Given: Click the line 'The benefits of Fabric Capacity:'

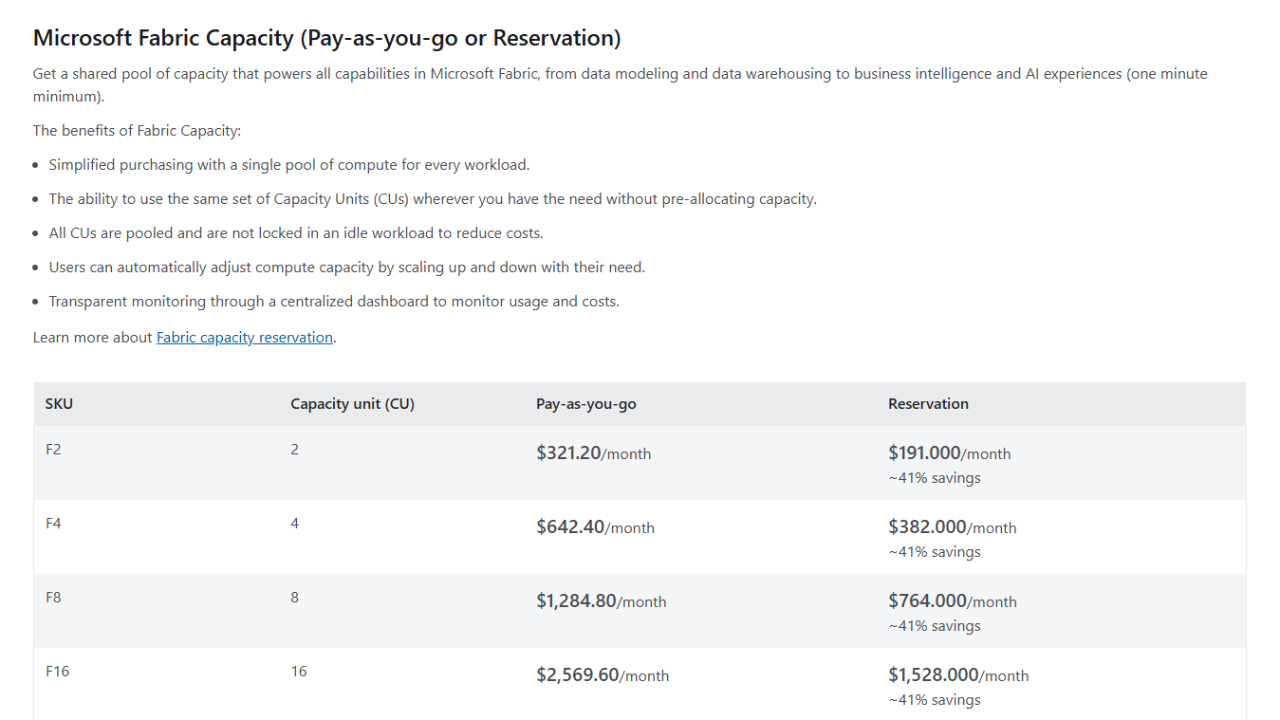Looking at the screenshot, I should coord(137,131).
